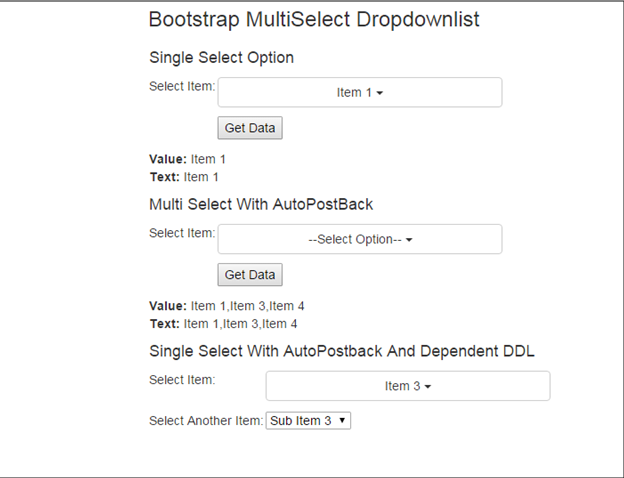The image size is (624, 478).
Task: Click the "Select Another Item:" label
Action: click(205, 421)
